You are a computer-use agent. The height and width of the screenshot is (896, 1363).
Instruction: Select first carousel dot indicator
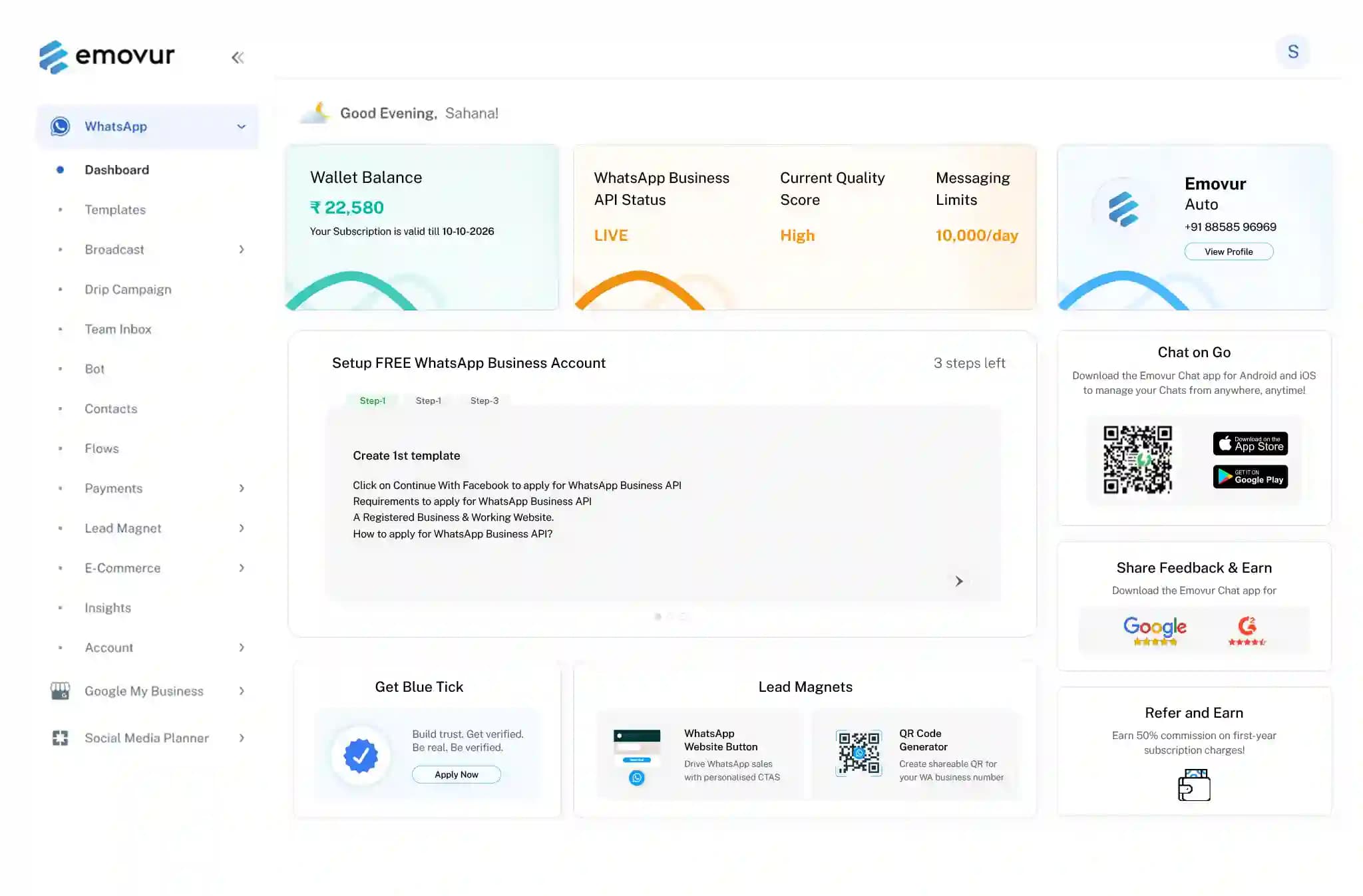[x=658, y=617]
